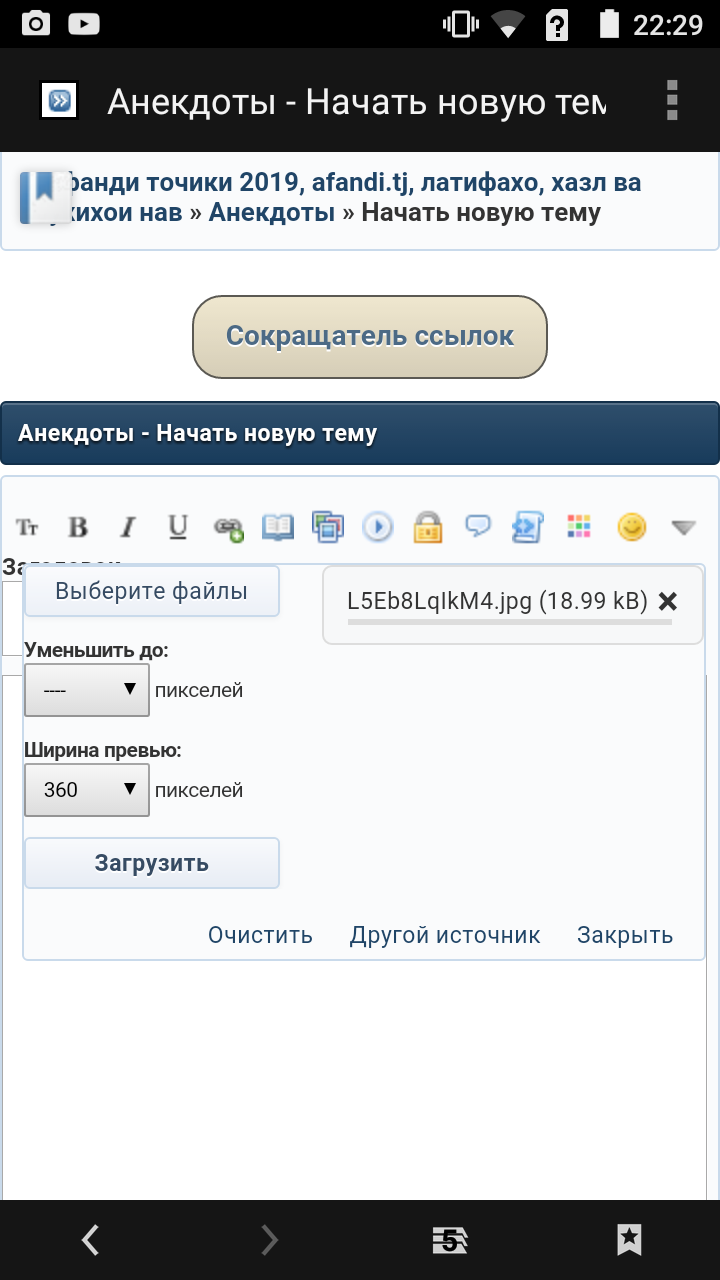The height and width of the screenshot is (1280, 720).
Task: Click the open book icon
Action: [278, 527]
